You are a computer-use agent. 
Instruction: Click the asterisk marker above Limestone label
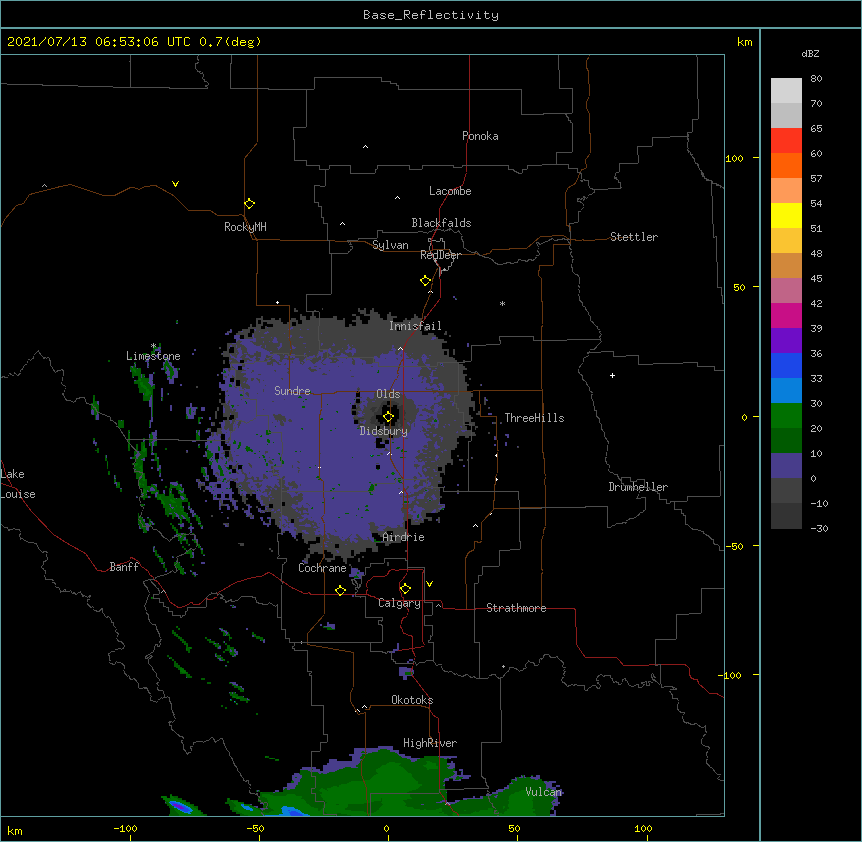tap(153, 346)
